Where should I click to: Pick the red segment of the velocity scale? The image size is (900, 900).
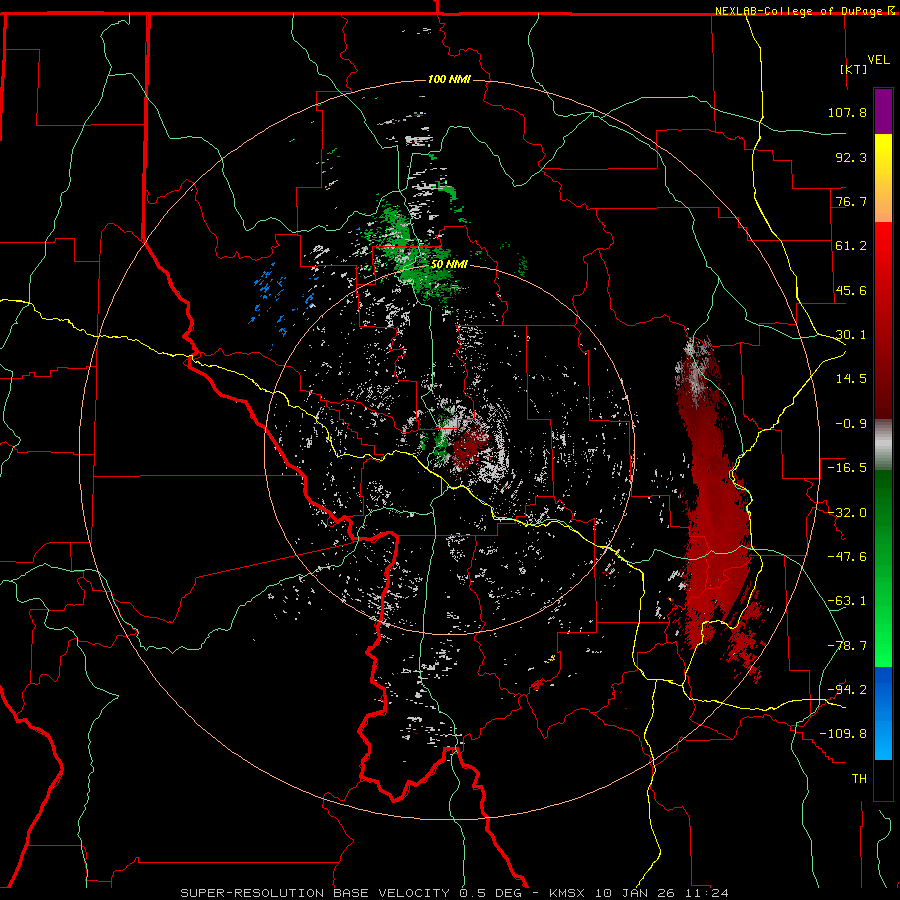coord(883,320)
